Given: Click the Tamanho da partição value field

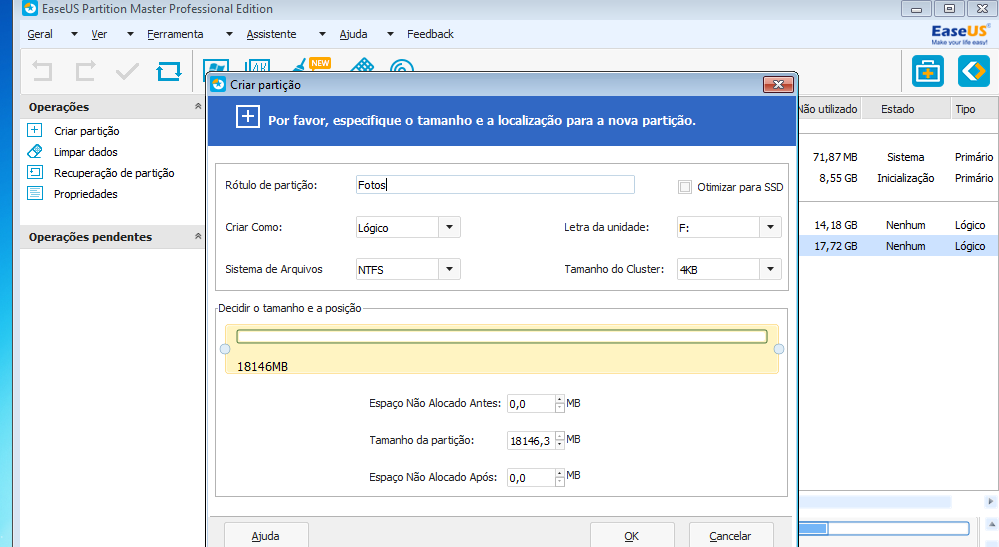Looking at the screenshot, I should coord(531,441).
